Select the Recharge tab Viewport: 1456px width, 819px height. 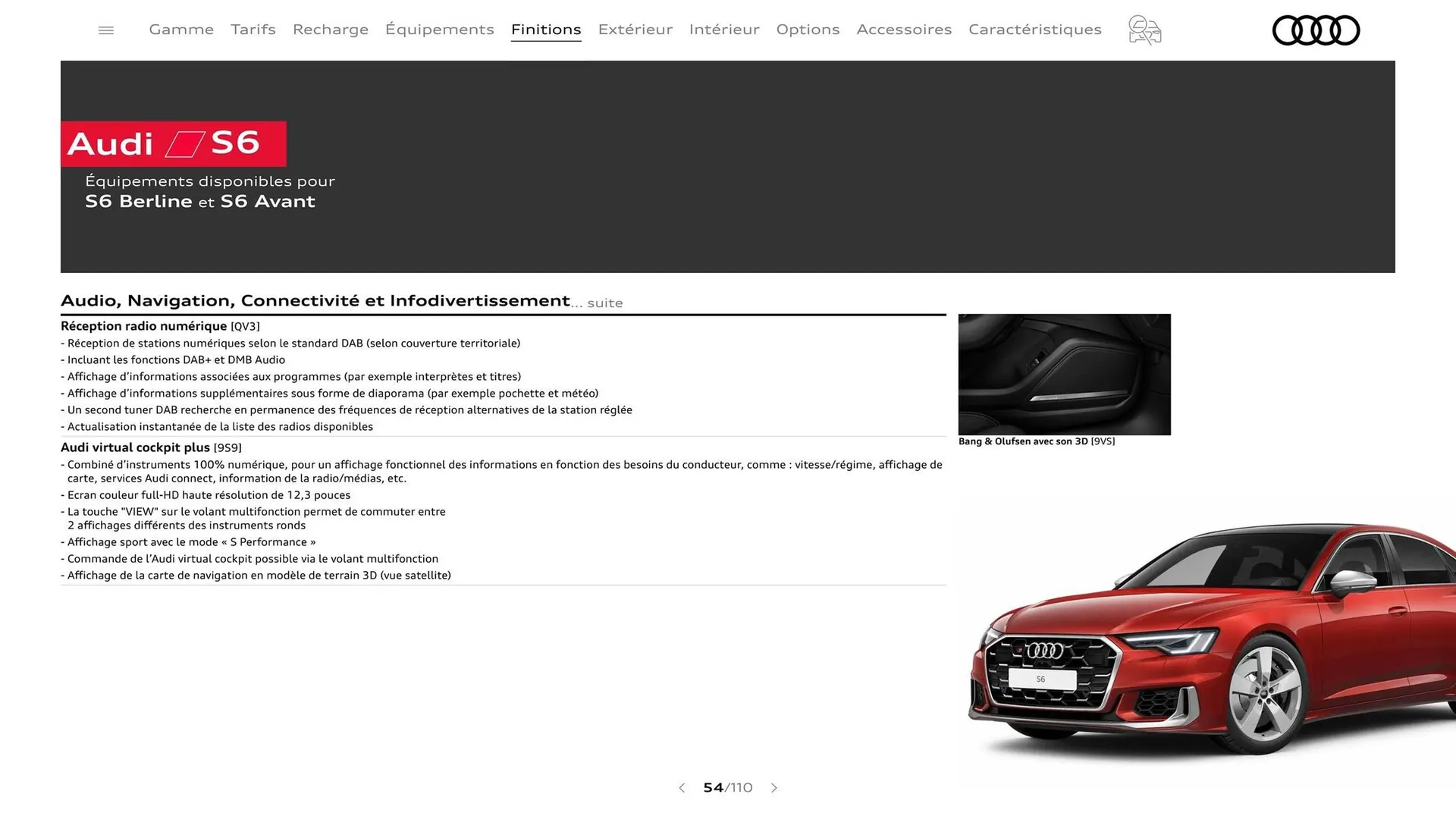(x=330, y=30)
